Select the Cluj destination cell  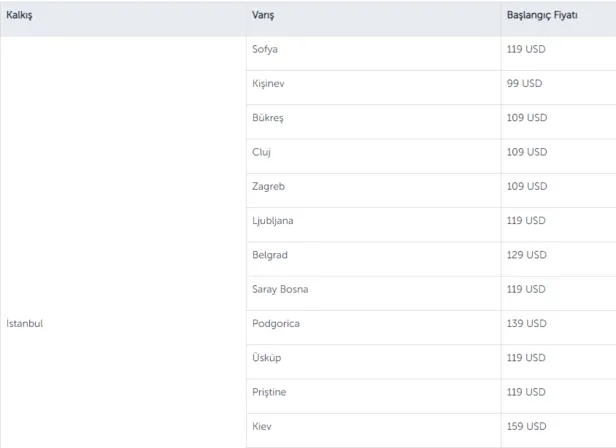pyautogui.click(x=262, y=152)
